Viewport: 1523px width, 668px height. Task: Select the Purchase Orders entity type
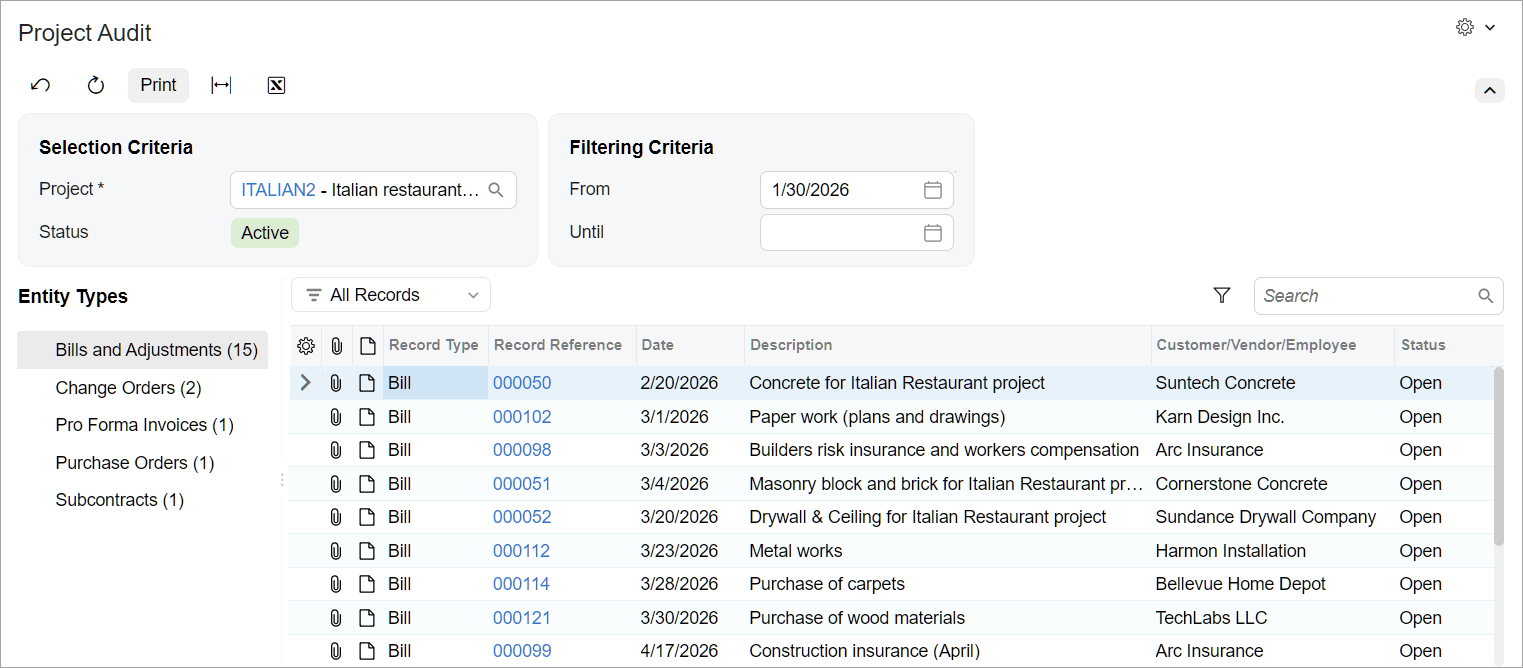(x=134, y=463)
